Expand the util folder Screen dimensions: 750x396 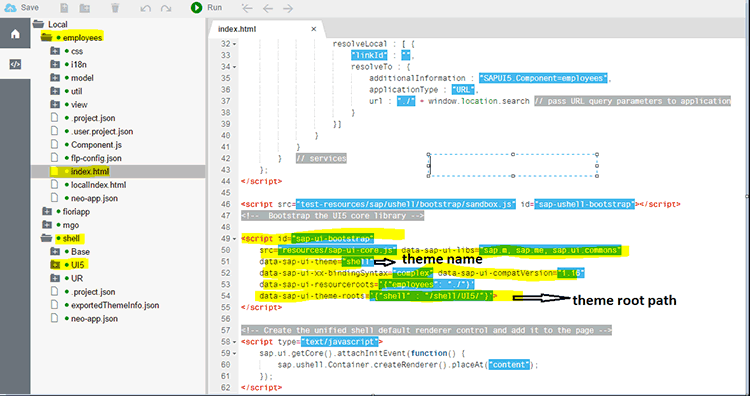tap(55, 91)
